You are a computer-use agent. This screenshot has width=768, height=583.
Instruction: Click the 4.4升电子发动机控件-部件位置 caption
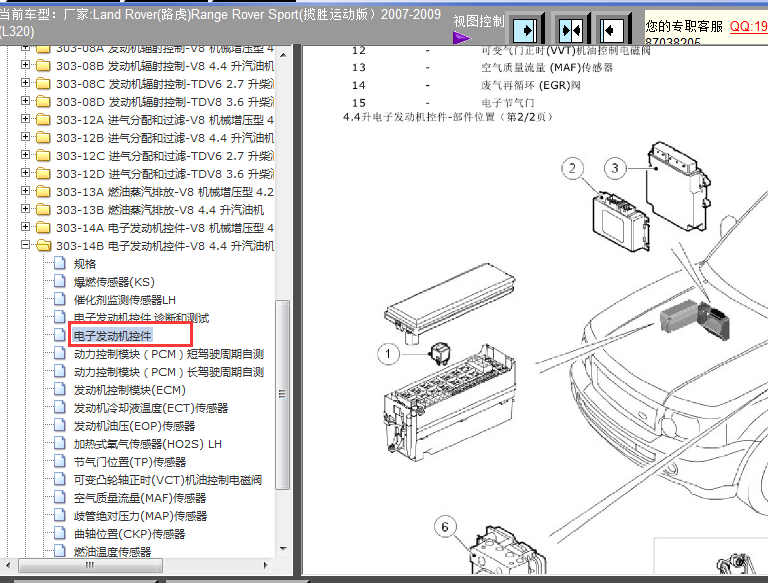click(x=448, y=117)
